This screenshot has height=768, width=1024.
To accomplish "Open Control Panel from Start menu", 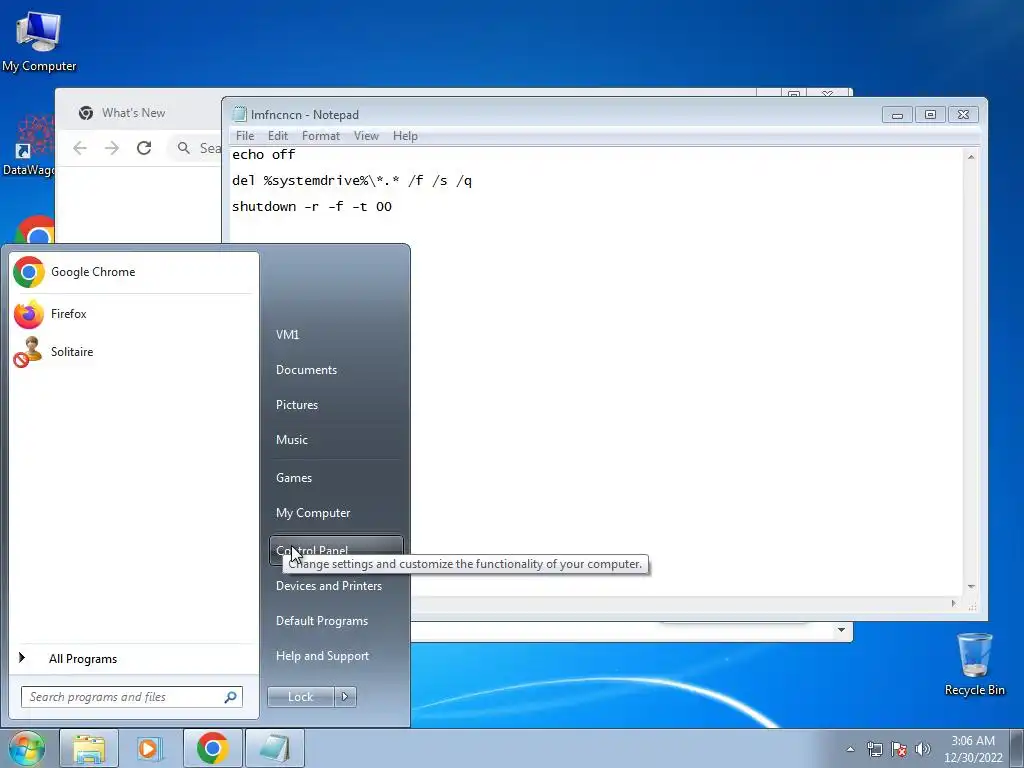I will 336,551.
